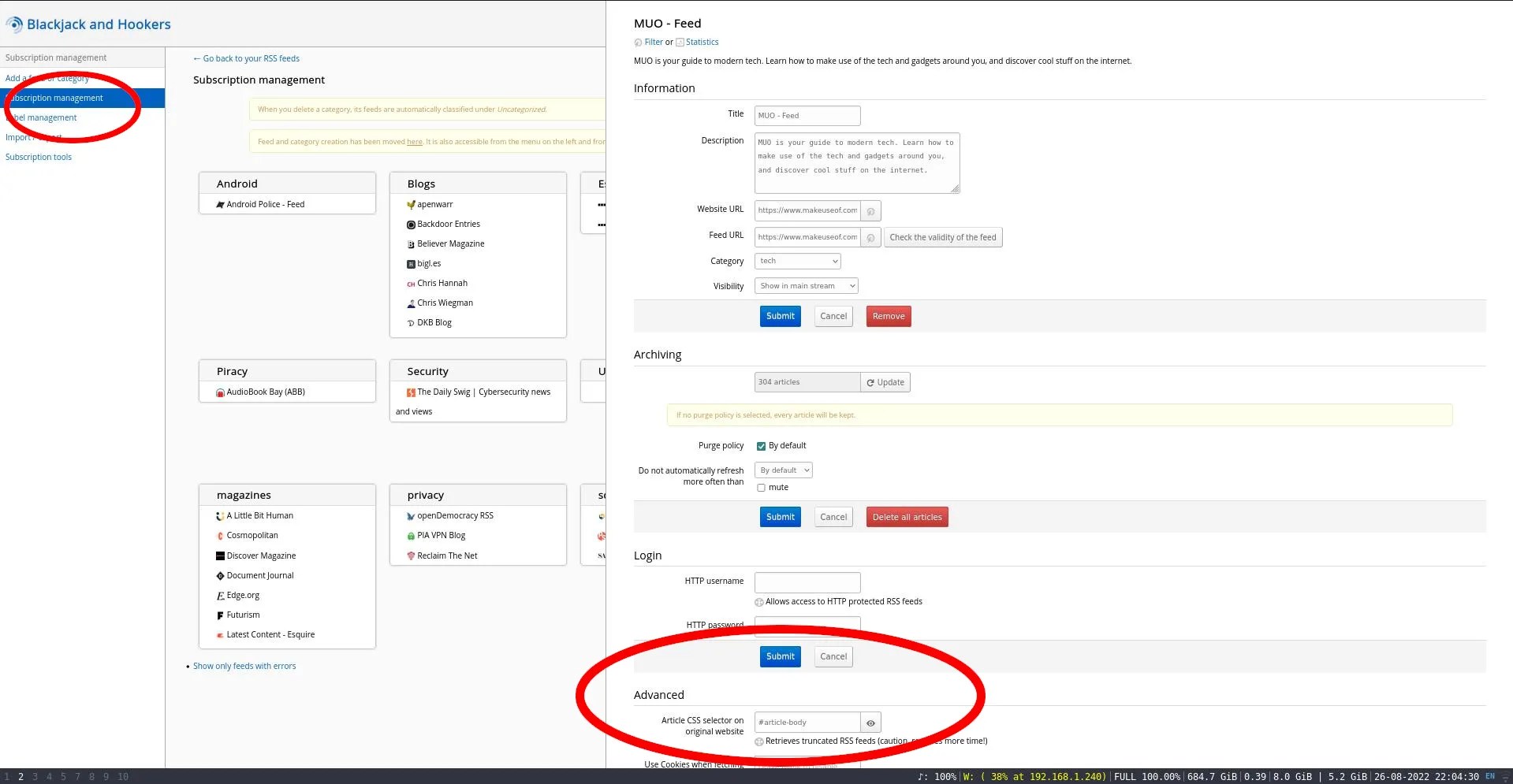
Task: Open the Feed URL with the globe icon
Action: [x=870, y=237]
